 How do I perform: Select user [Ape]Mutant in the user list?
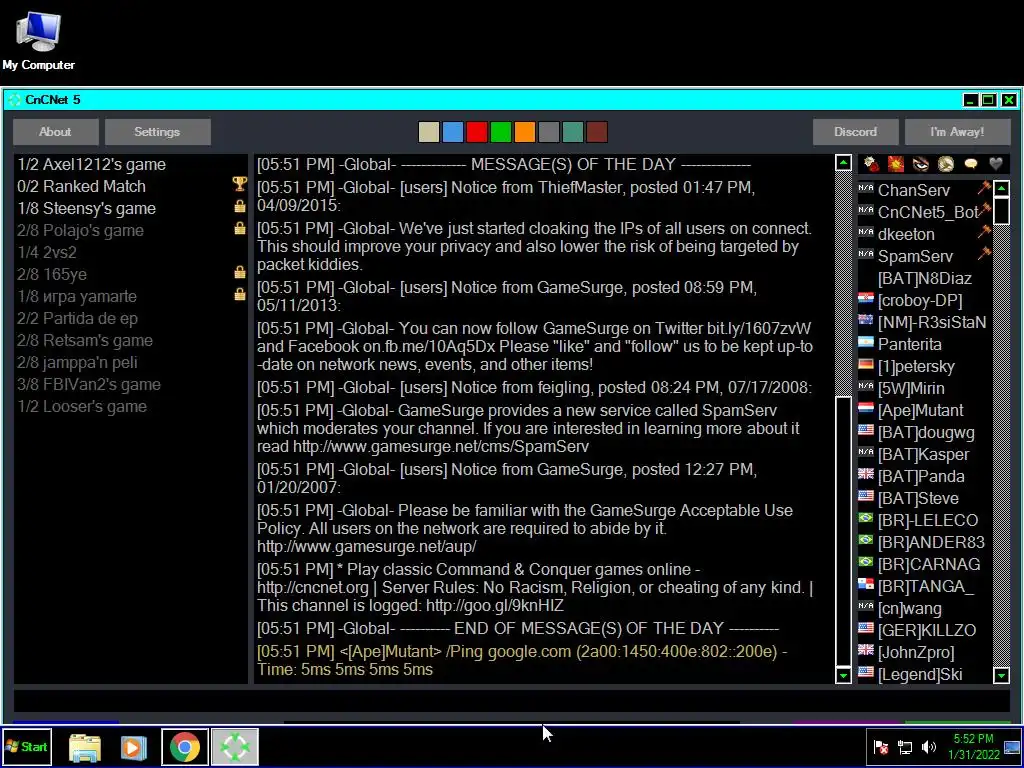[924, 410]
